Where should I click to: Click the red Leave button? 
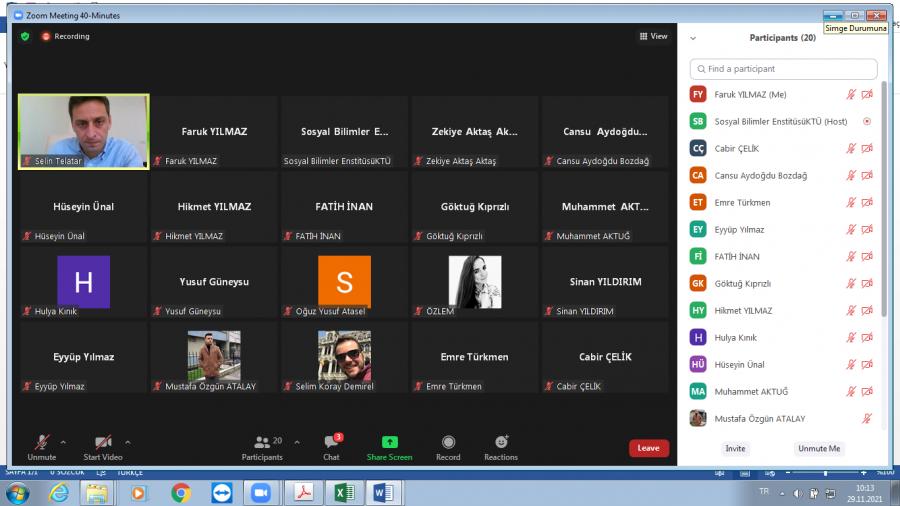pos(648,448)
